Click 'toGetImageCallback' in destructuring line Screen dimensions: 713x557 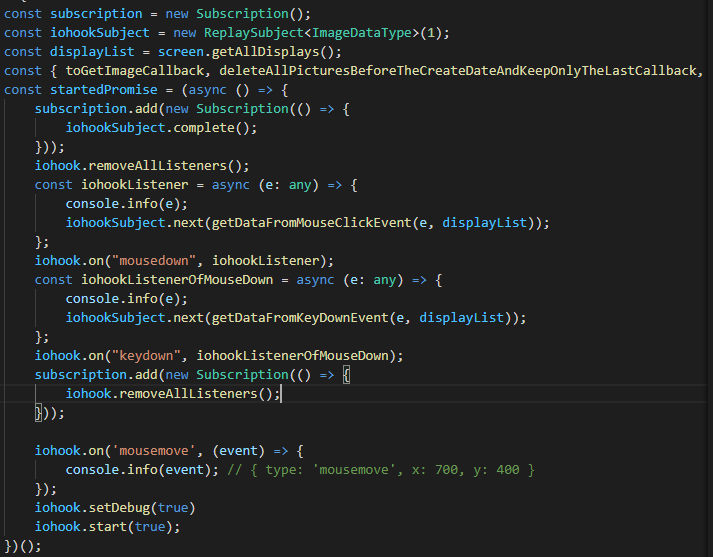point(135,71)
